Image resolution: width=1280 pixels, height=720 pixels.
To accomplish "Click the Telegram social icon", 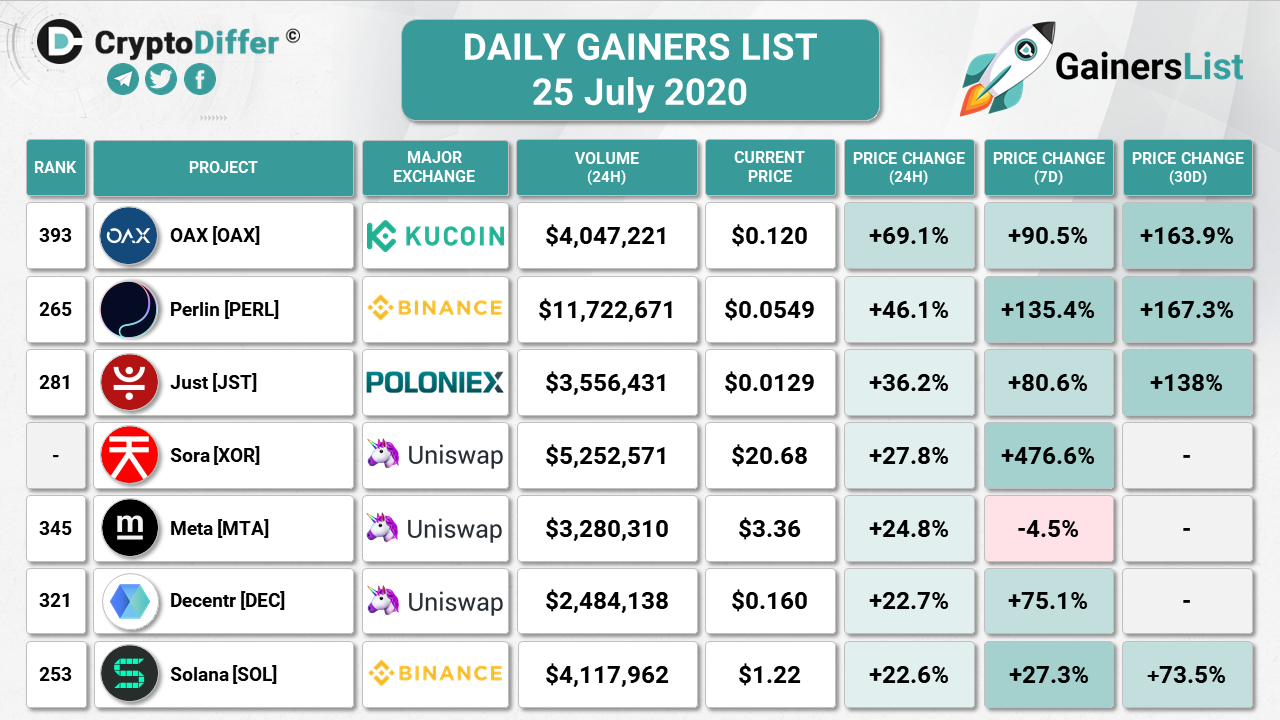I will 123,79.
